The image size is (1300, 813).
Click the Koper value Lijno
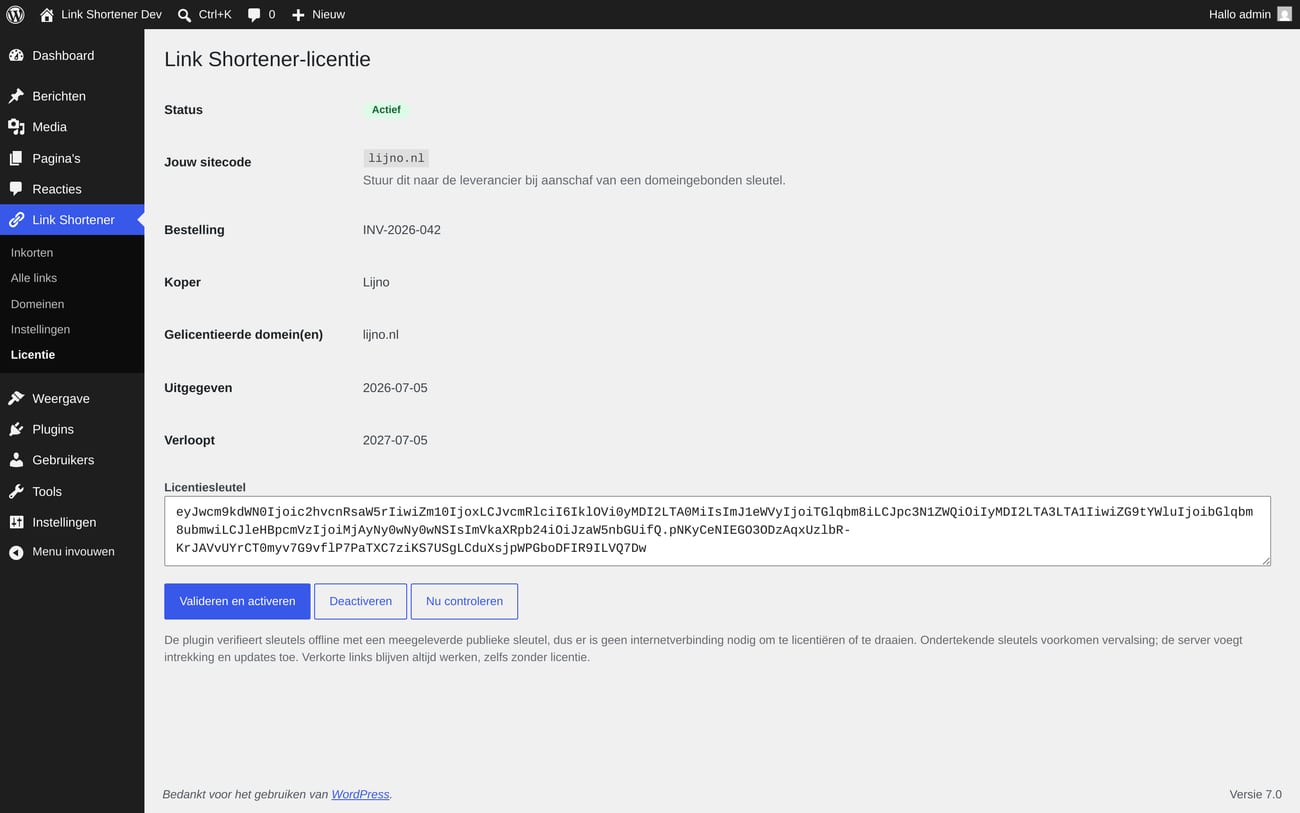pyautogui.click(x=376, y=282)
